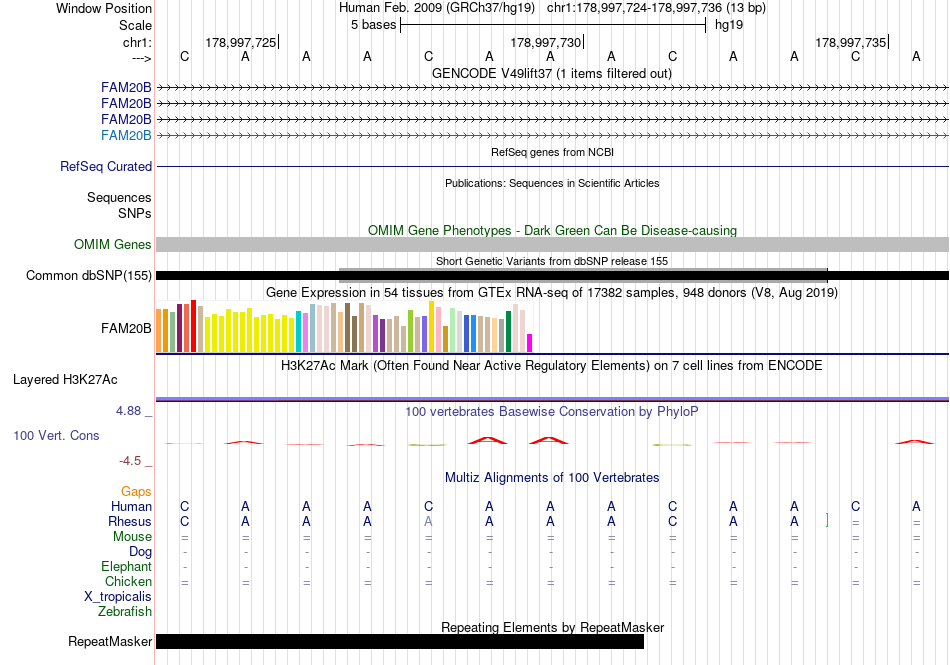Open Repeating Elements by RepeatMasker title
This screenshot has width=950, height=665.
(552, 627)
